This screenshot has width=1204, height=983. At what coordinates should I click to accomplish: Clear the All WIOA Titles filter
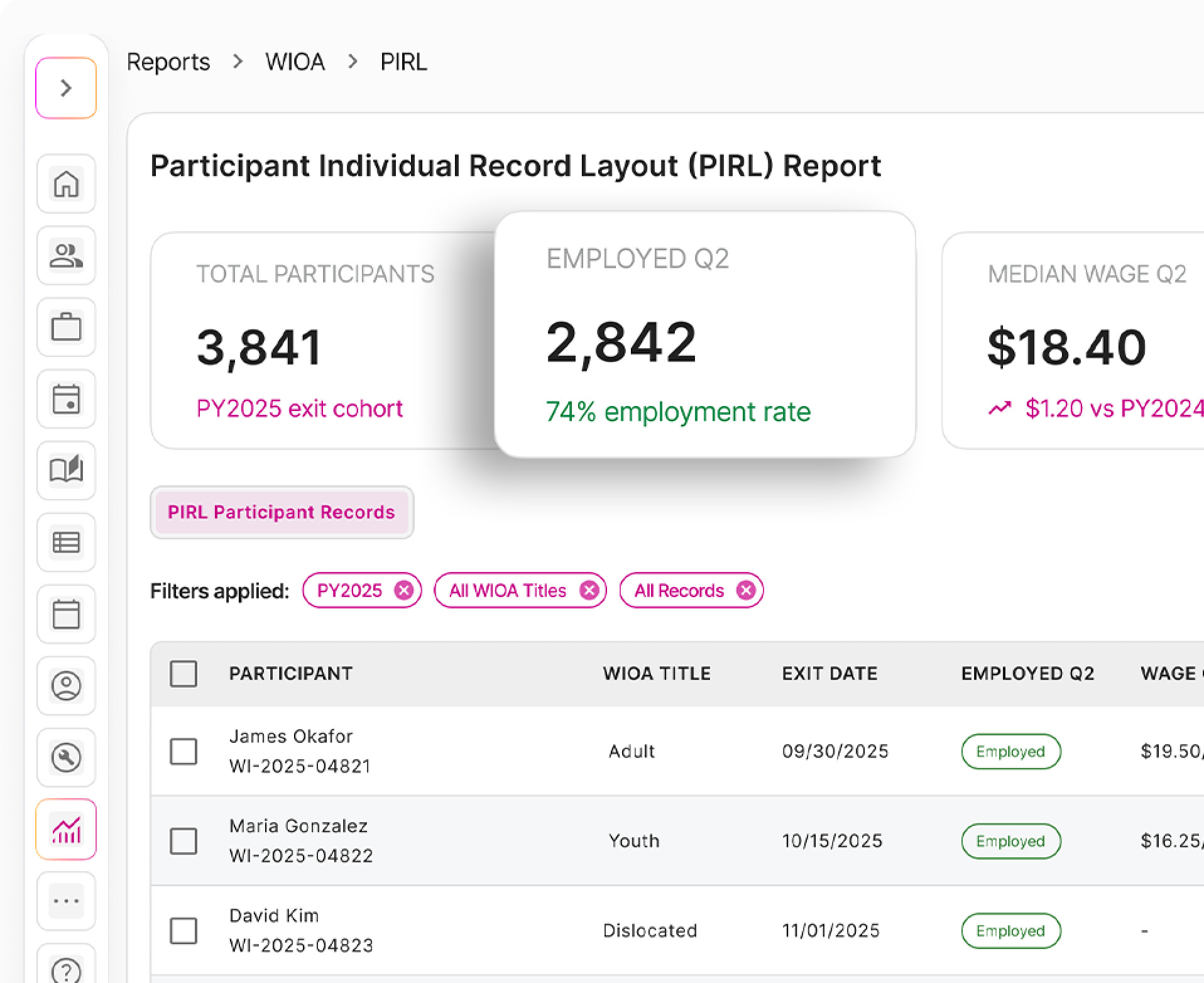tap(589, 591)
